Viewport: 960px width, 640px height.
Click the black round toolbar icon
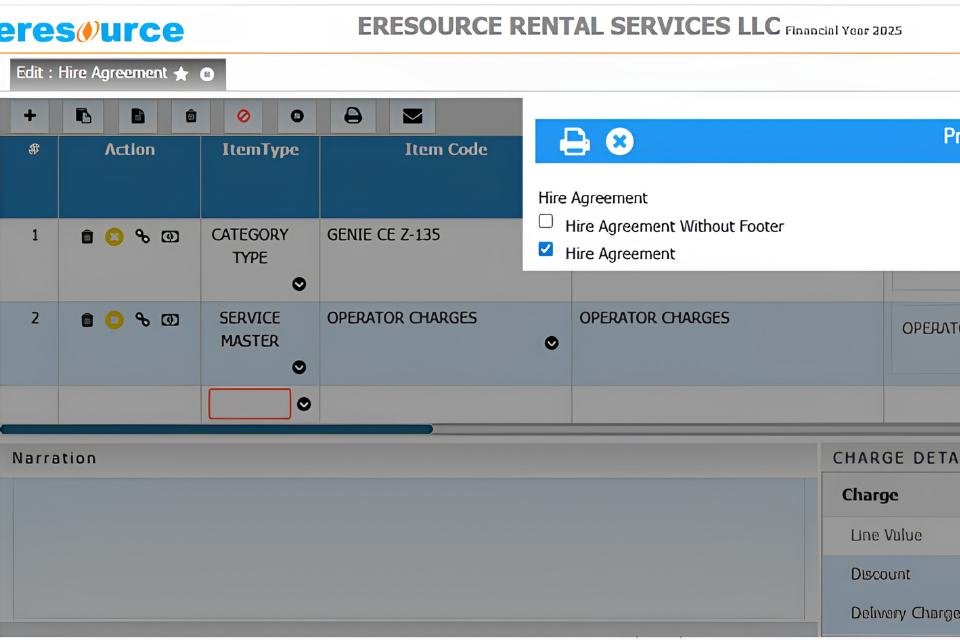(297, 116)
